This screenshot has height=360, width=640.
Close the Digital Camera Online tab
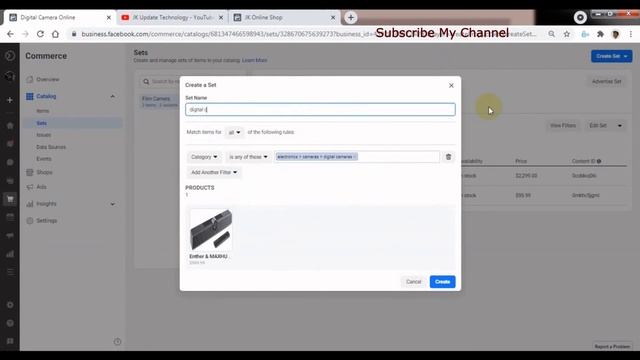pyautogui.click(x=109, y=18)
